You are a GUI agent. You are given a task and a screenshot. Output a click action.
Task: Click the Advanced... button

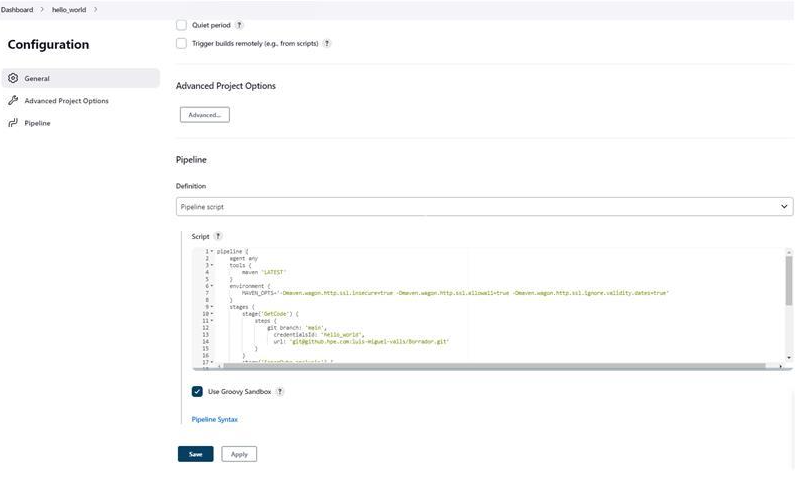pyautogui.click(x=205, y=115)
